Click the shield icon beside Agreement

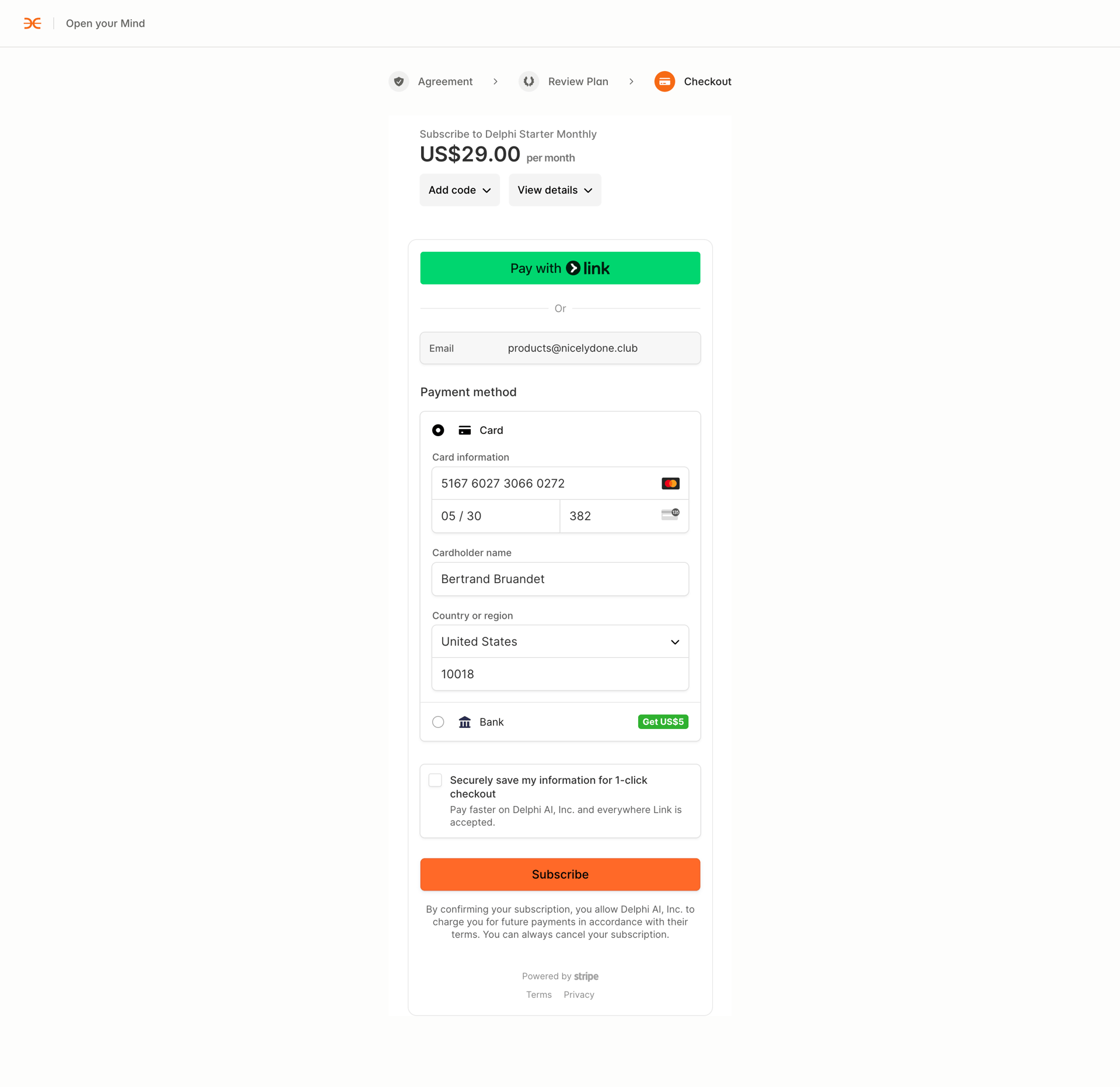coord(399,82)
